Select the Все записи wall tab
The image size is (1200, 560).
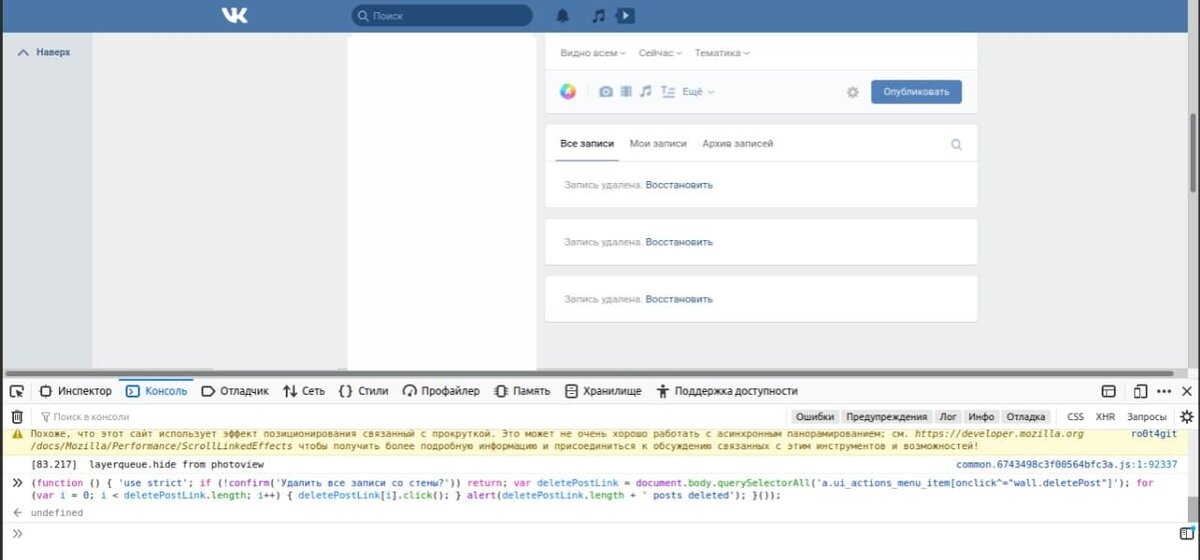pos(587,144)
